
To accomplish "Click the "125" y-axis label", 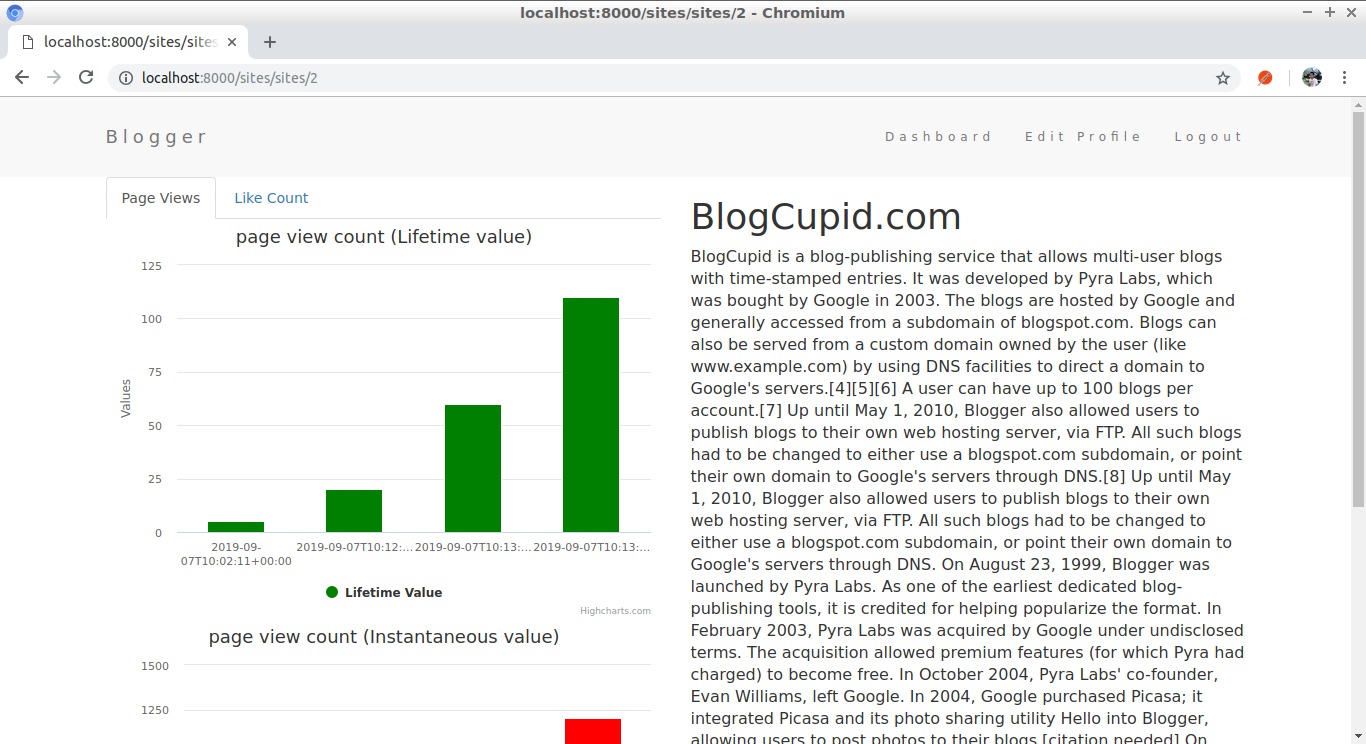I will 151,266.
